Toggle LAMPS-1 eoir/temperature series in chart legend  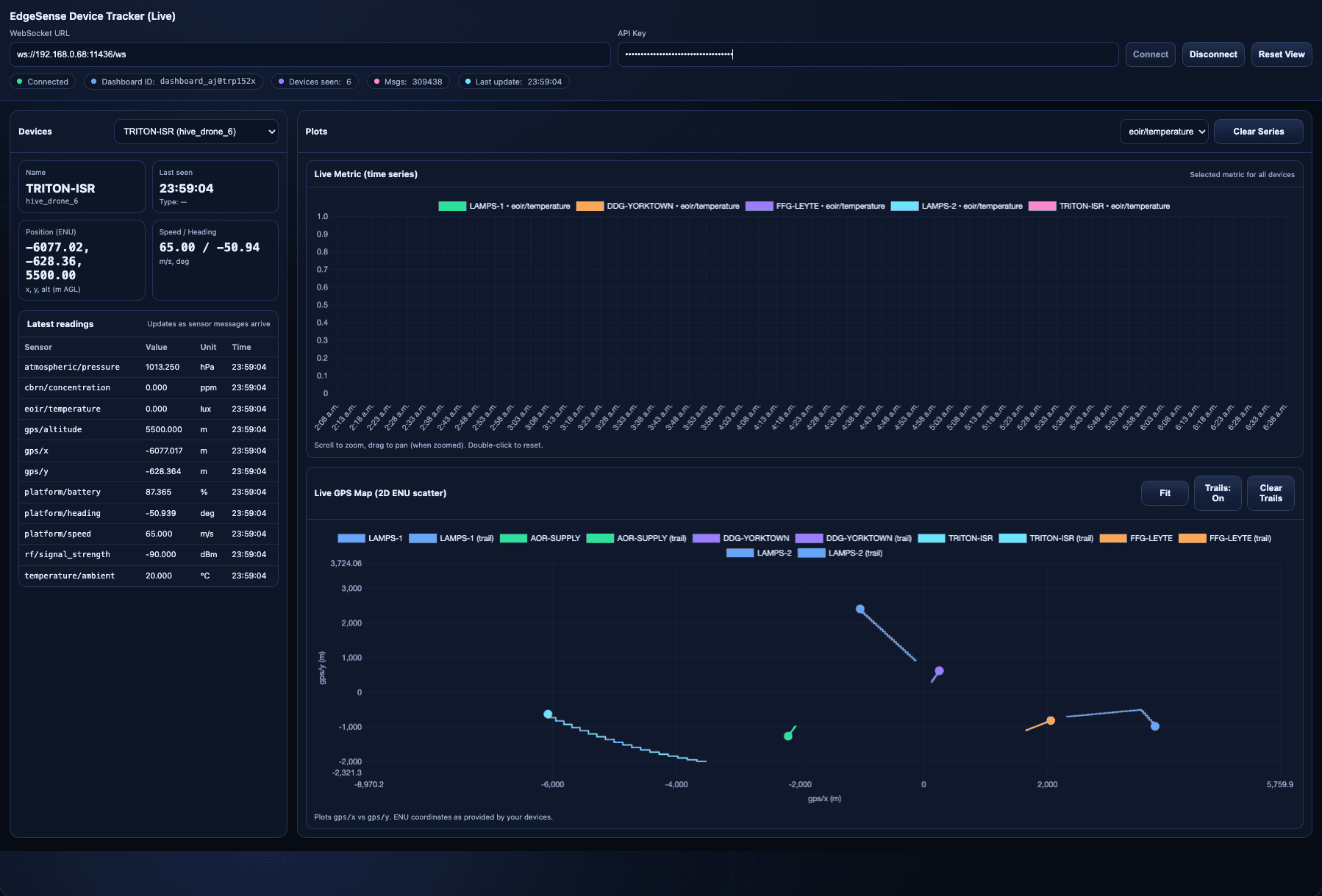pos(504,206)
